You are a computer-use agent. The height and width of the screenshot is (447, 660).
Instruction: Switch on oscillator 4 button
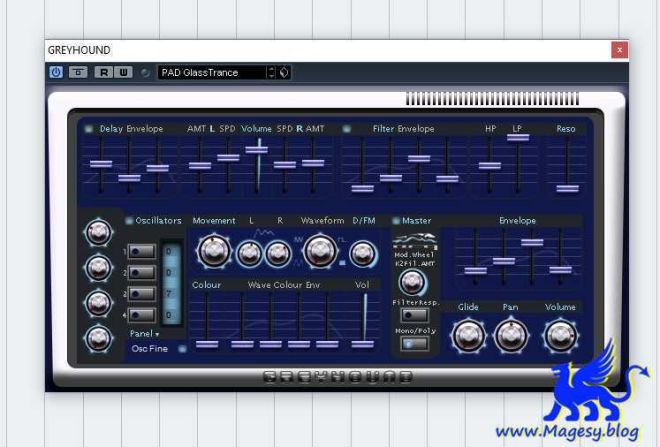point(141,315)
